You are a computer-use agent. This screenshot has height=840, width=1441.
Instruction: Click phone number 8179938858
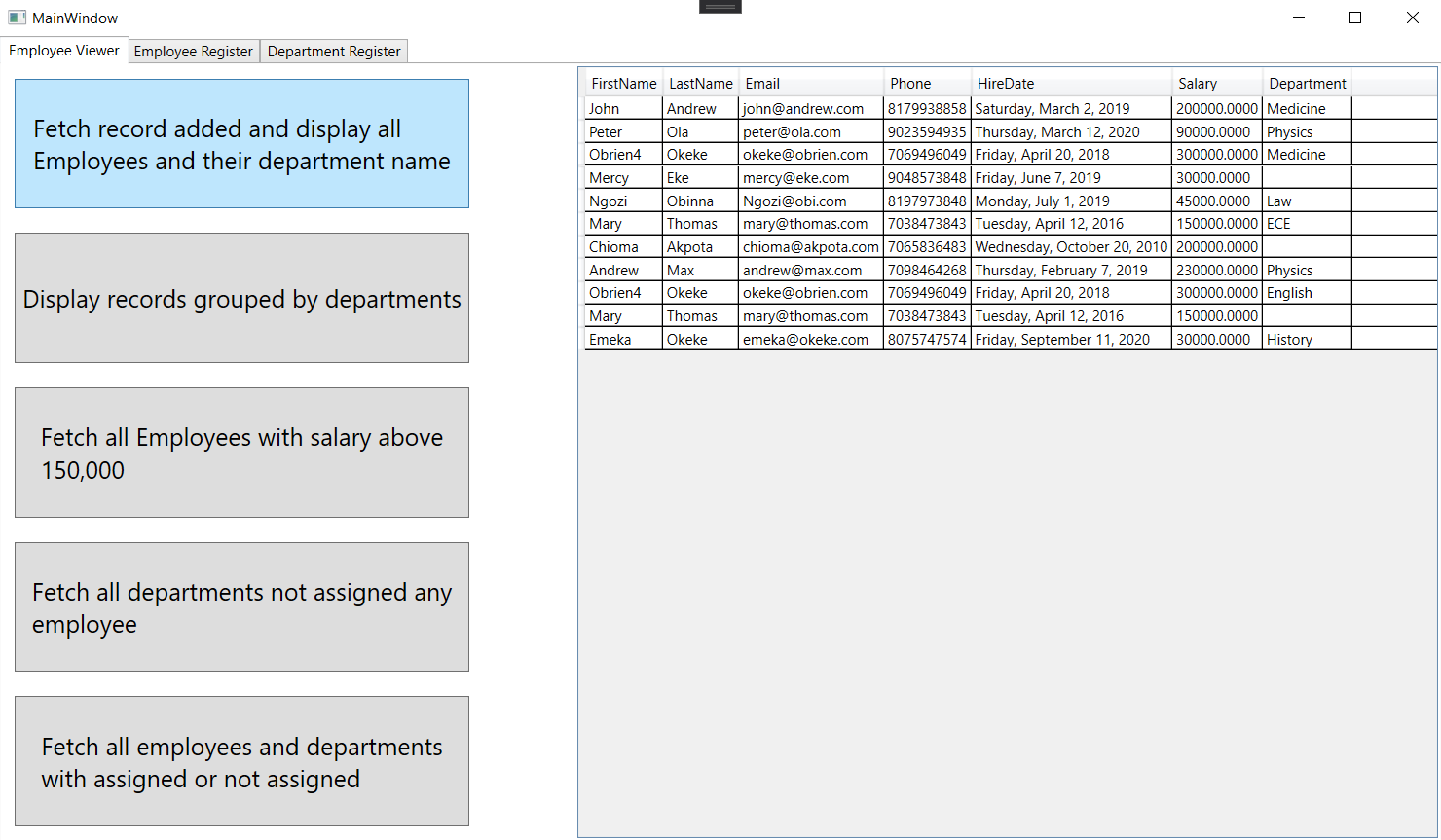point(927,109)
